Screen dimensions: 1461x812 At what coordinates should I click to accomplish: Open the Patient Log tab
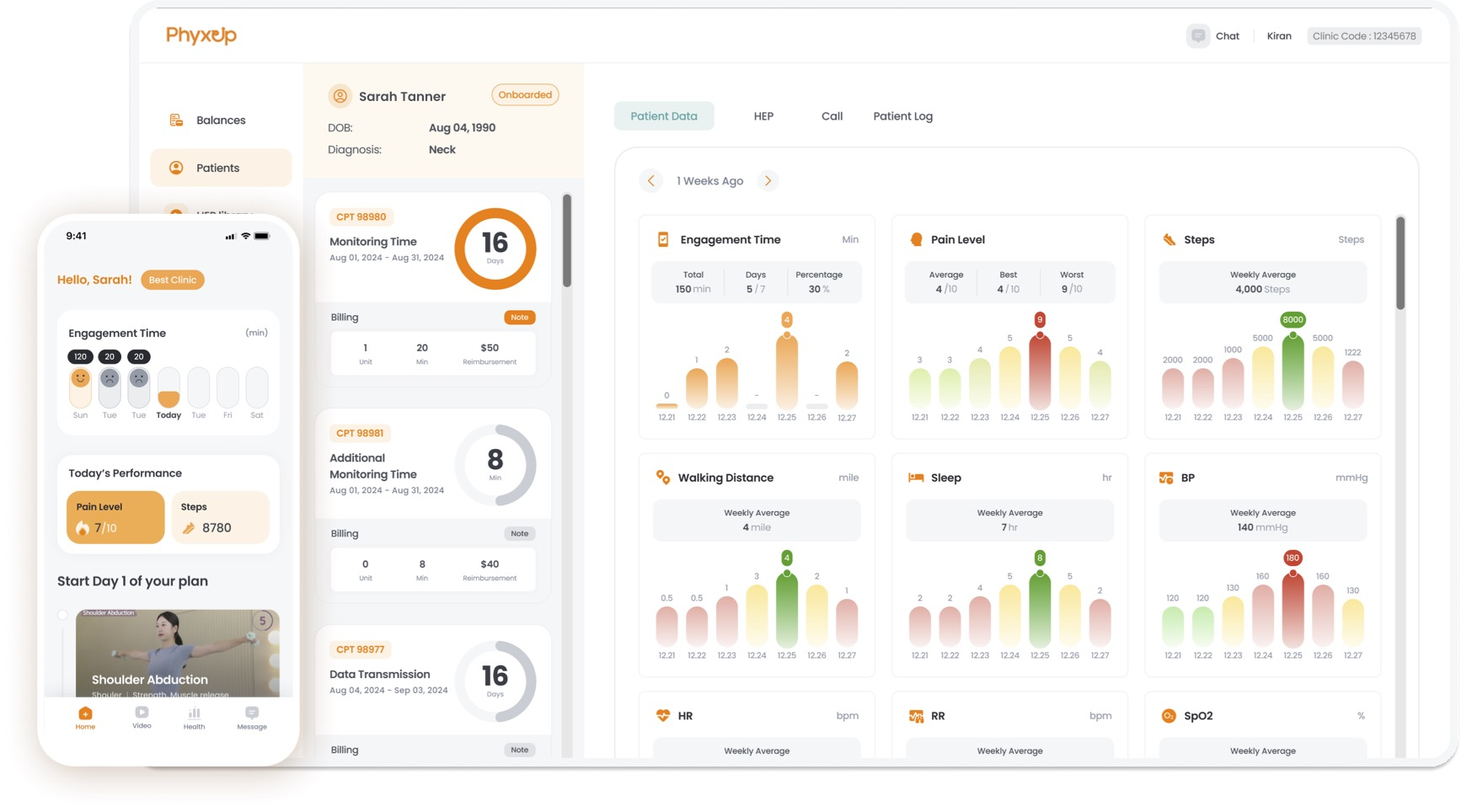(902, 116)
